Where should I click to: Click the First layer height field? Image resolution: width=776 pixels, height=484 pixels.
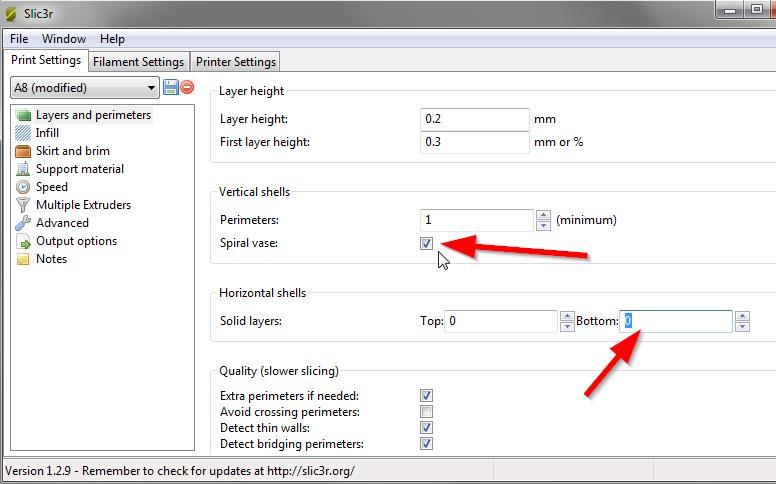pos(475,142)
